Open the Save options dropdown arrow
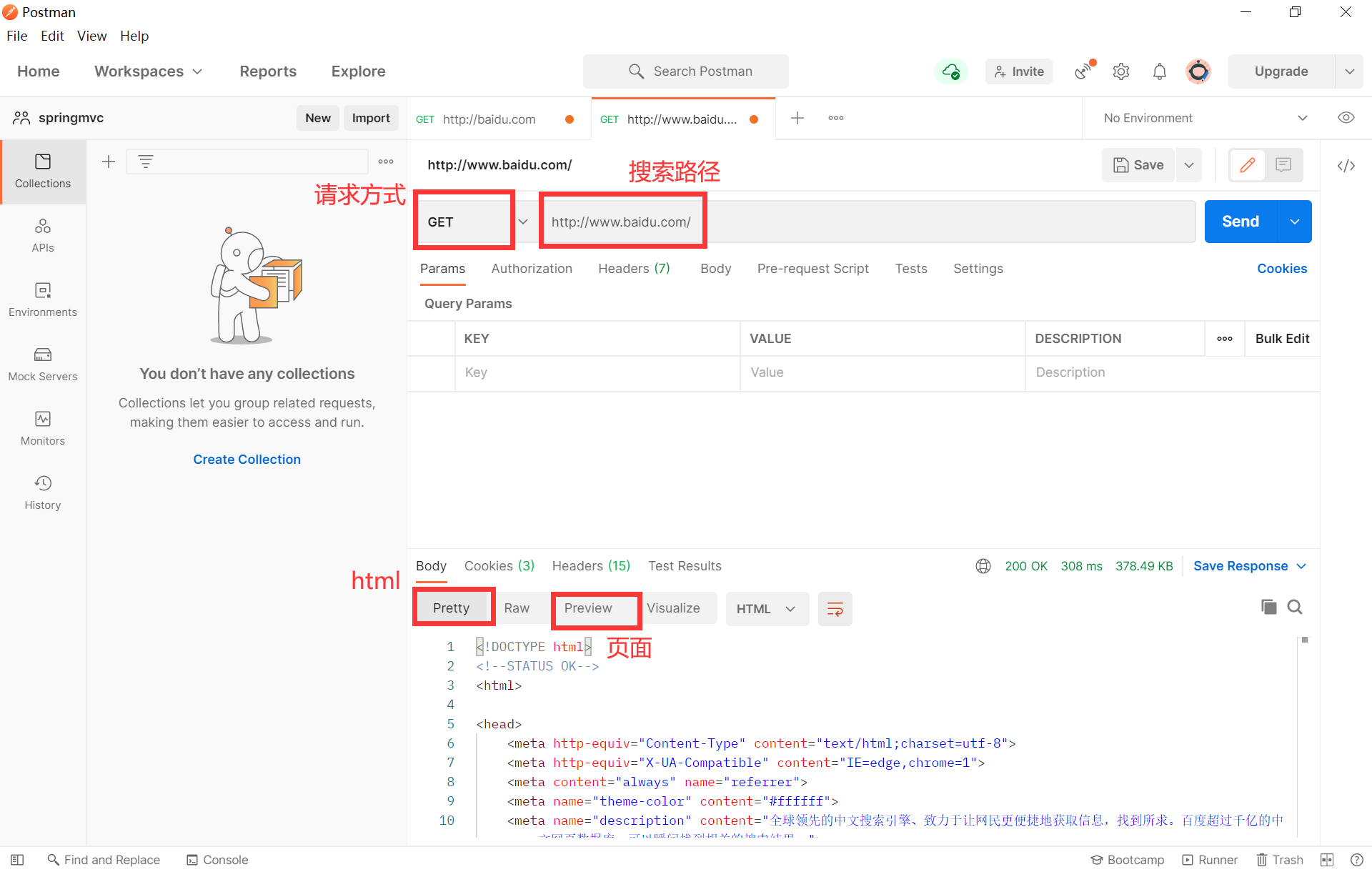Screen dimensions: 1372x872 [x=1189, y=165]
